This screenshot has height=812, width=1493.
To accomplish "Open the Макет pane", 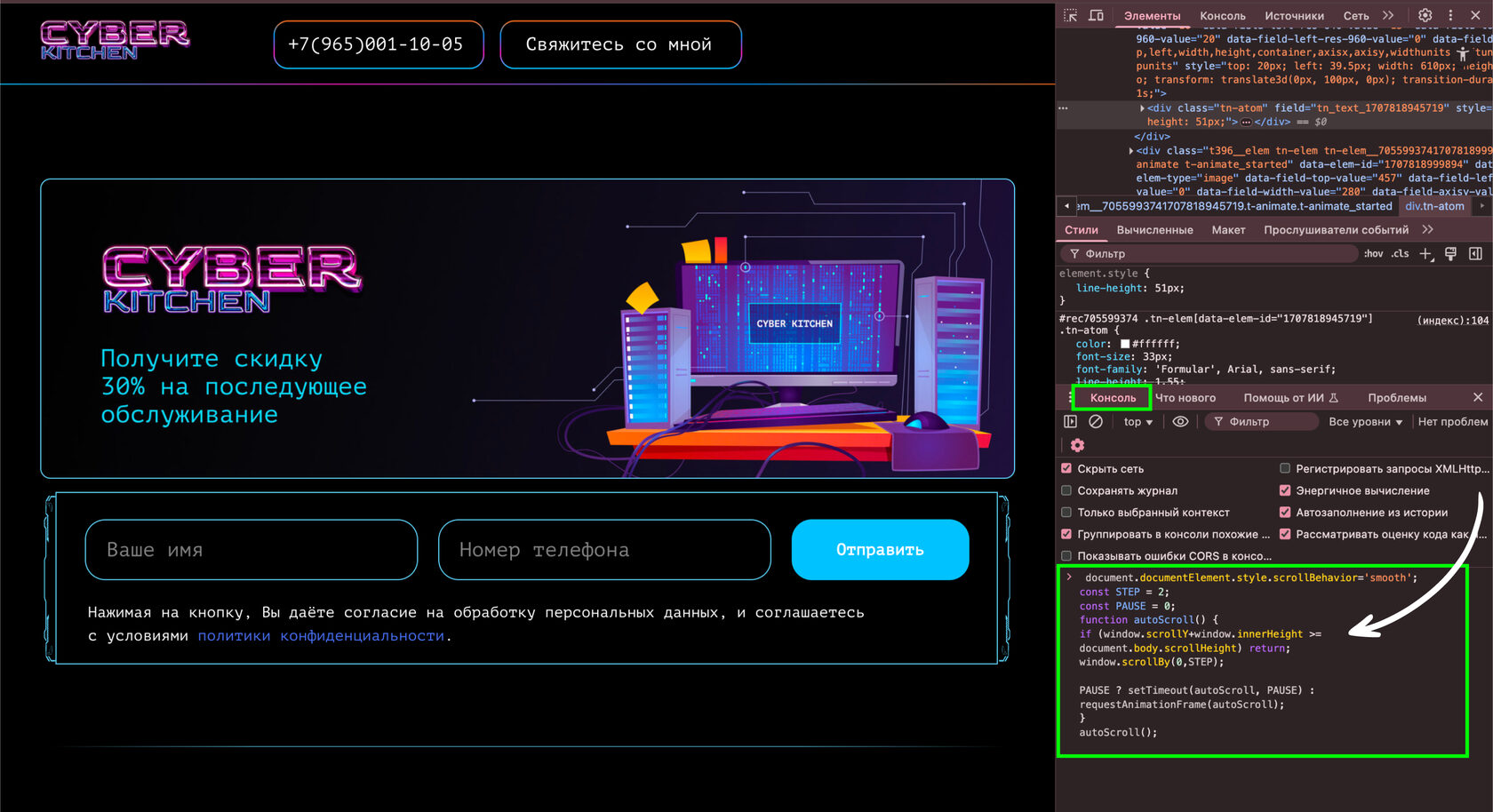I will click(1228, 230).
